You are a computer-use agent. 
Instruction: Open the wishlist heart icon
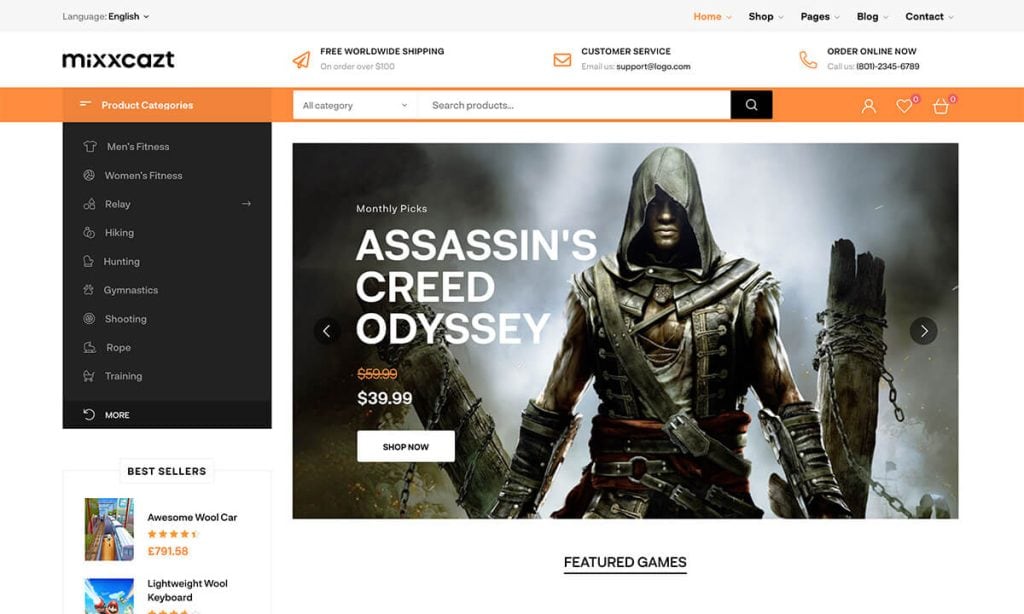tap(904, 104)
